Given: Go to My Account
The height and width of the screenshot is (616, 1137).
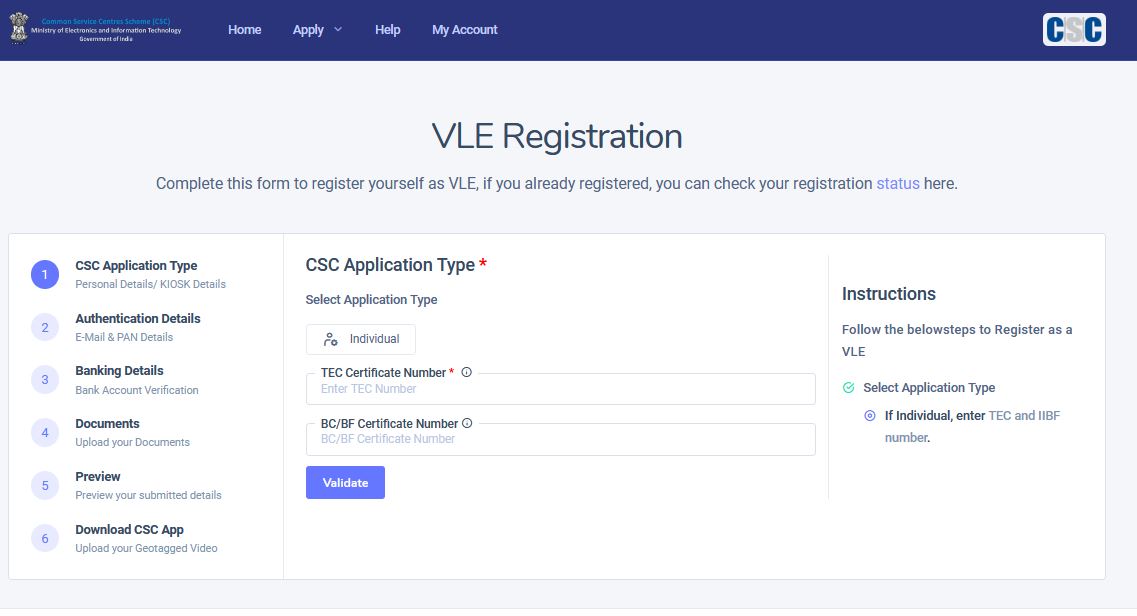Looking at the screenshot, I should click(465, 30).
